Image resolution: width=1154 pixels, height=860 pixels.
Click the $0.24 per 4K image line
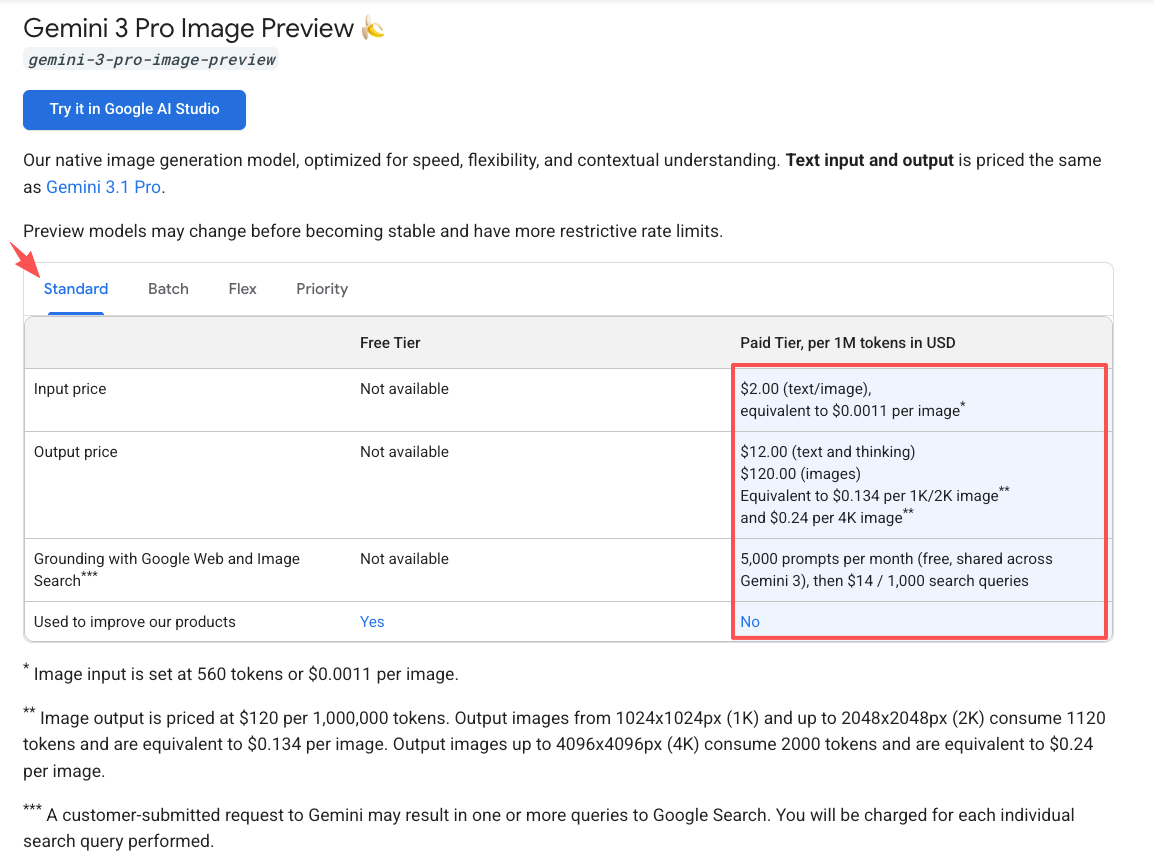pyautogui.click(x=827, y=517)
